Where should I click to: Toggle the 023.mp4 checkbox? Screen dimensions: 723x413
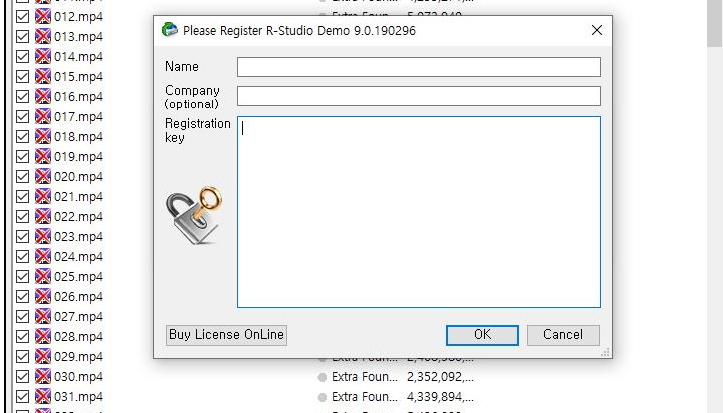click(x=22, y=236)
